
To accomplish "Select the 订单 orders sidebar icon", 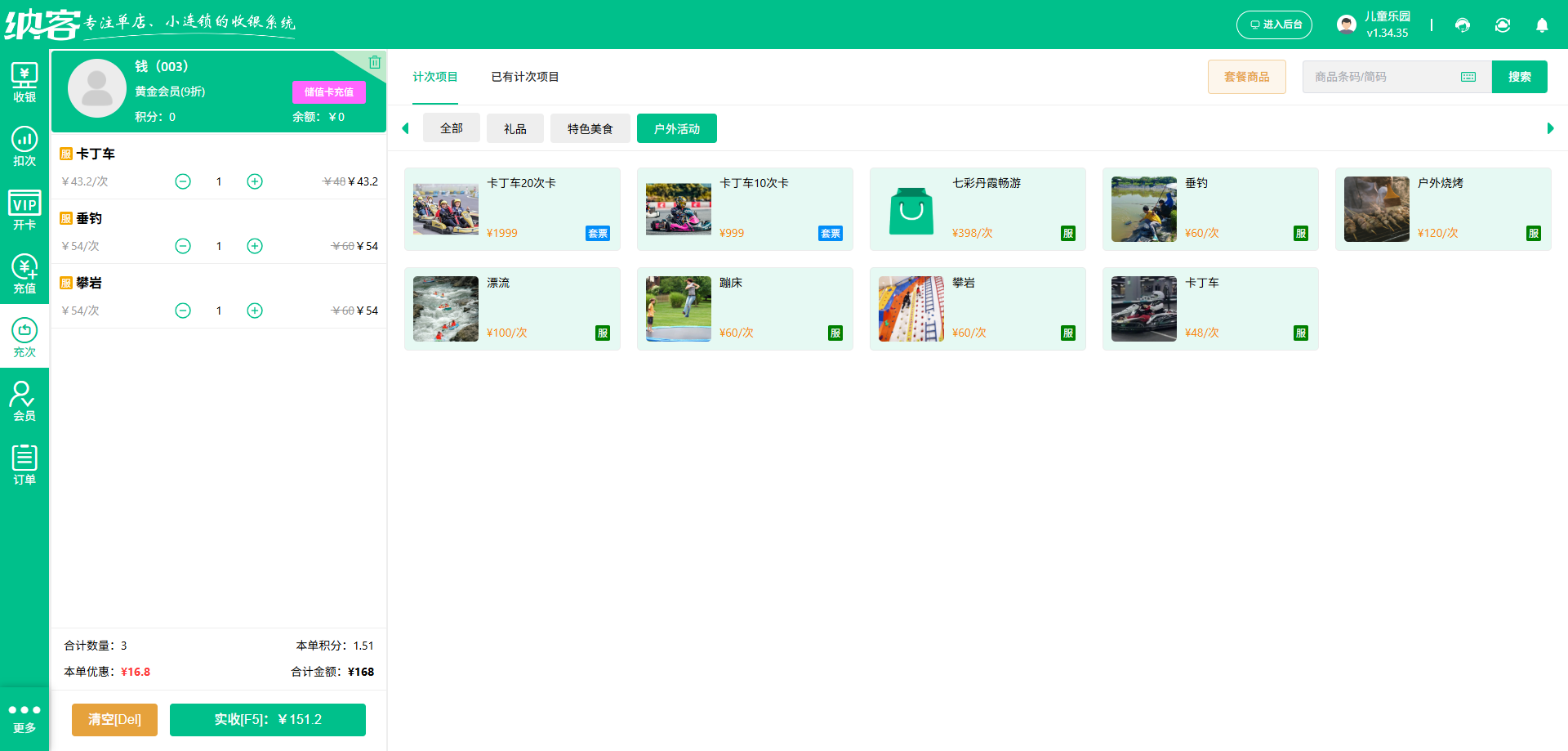I will point(24,463).
